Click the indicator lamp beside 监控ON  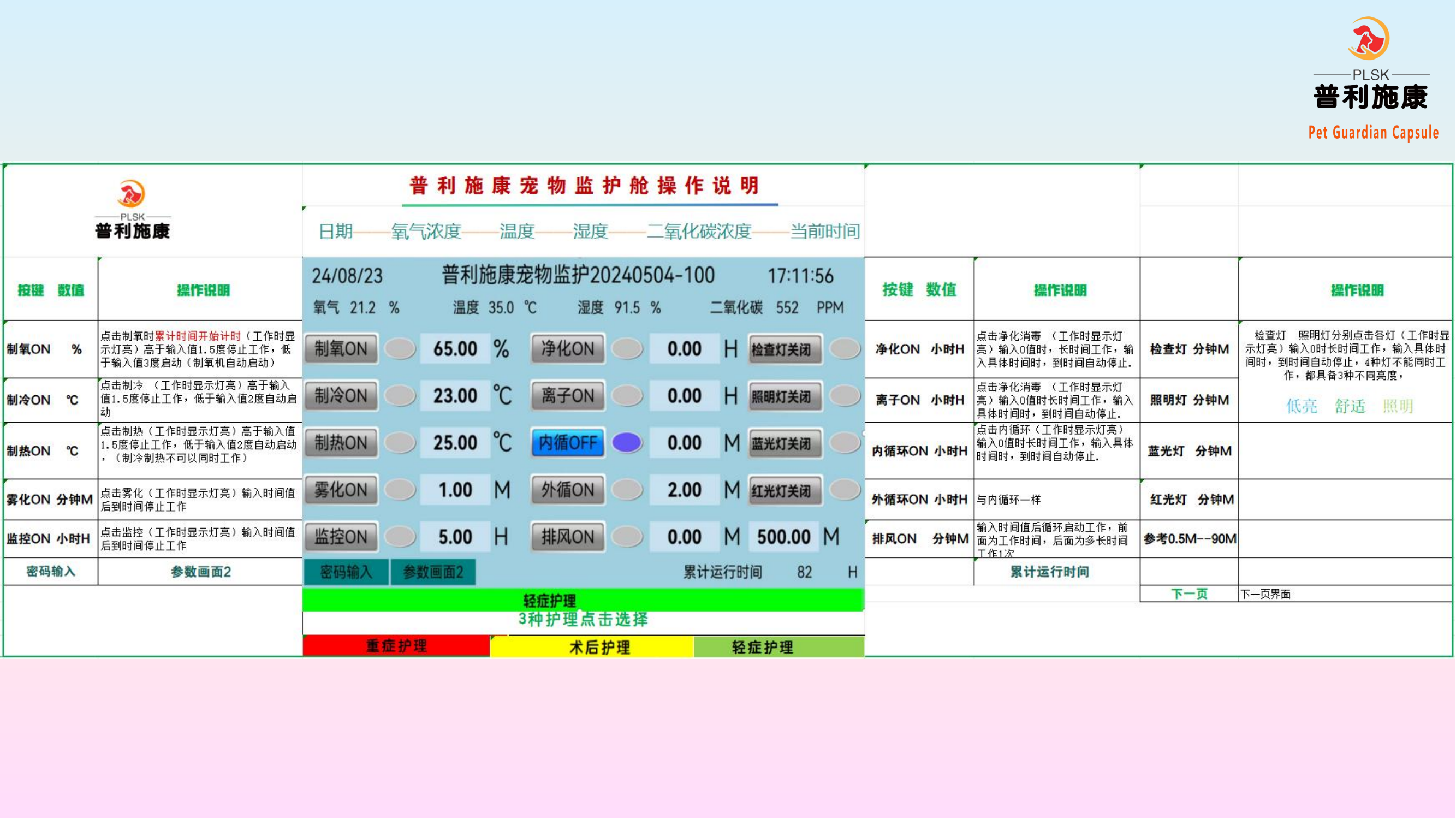point(400,536)
